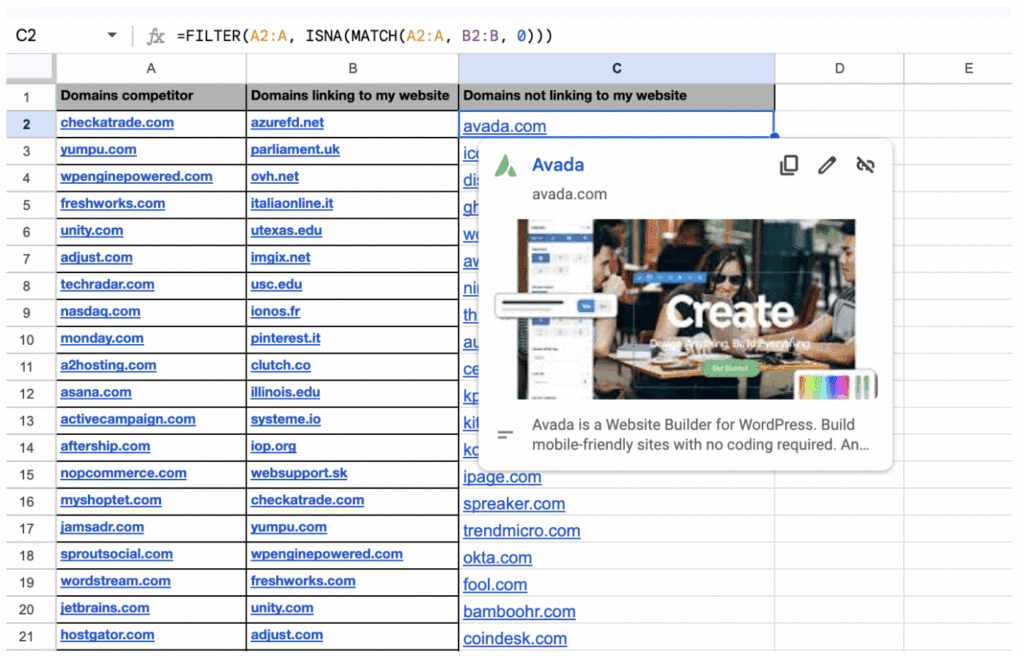Open the Name box dropdown arrow
Image resolution: width=1024 pixels, height=656 pixels.
112,35
